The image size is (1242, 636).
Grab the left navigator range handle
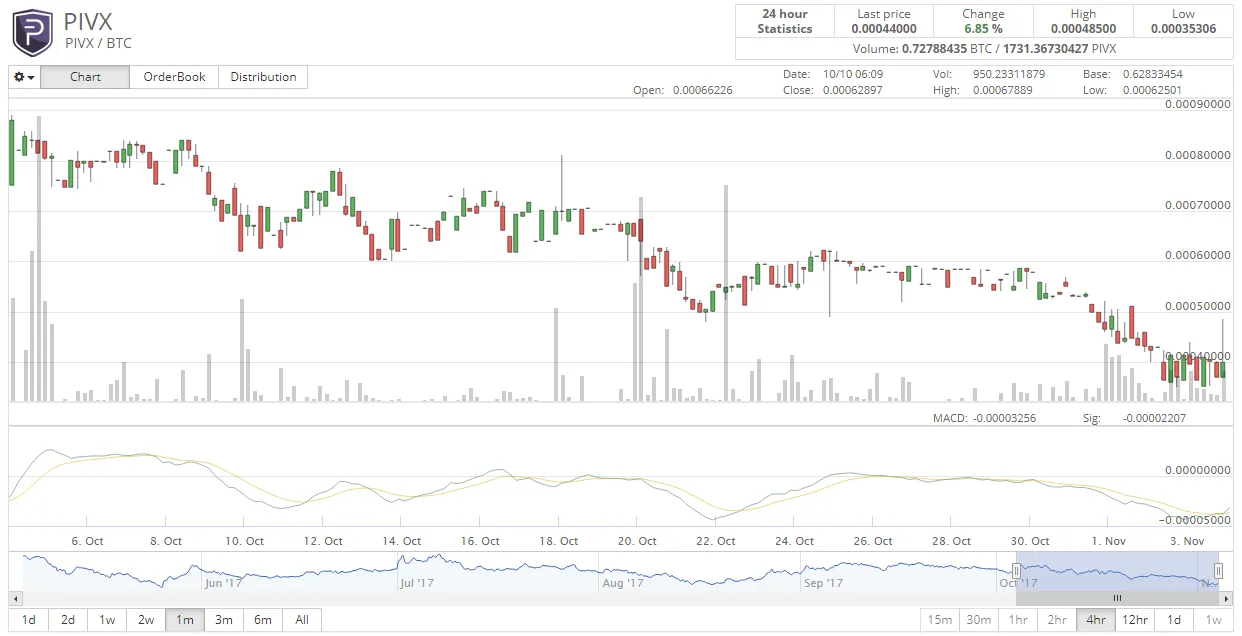point(1016,571)
